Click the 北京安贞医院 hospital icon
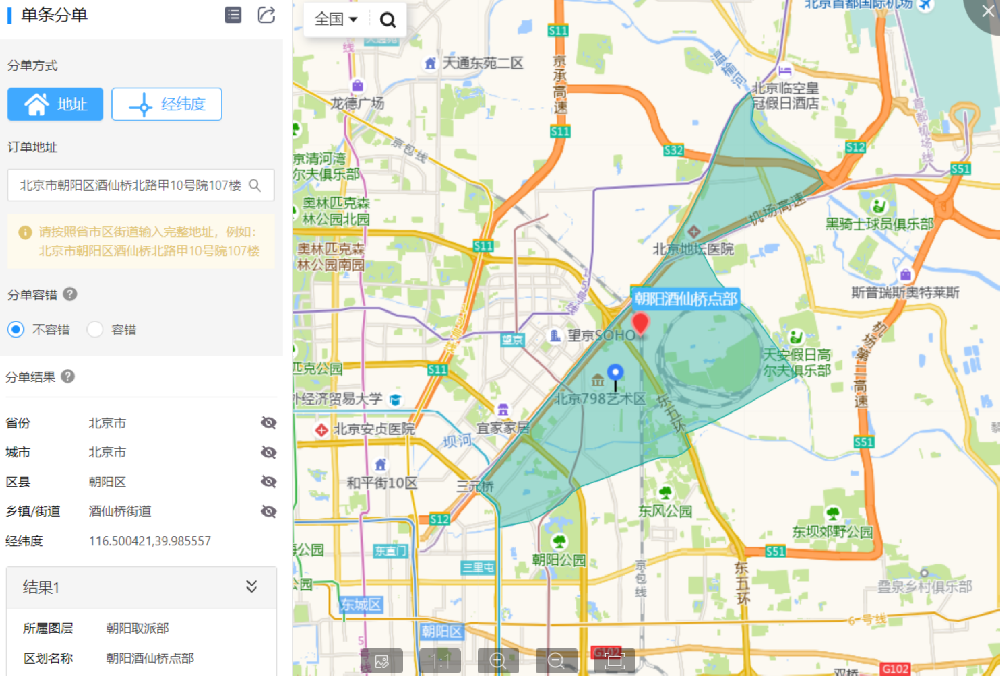The height and width of the screenshot is (676, 1000). click(321, 430)
